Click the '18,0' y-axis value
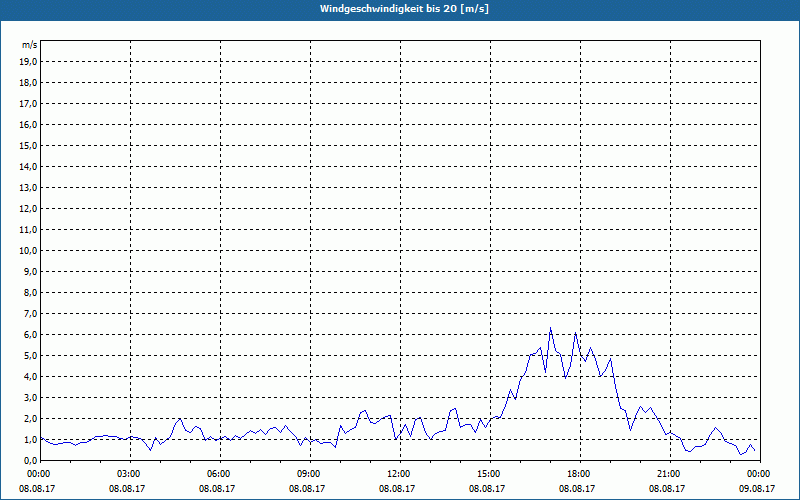Image resolution: width=800 pixels, height=500 pixels. [x=28, y=83]
